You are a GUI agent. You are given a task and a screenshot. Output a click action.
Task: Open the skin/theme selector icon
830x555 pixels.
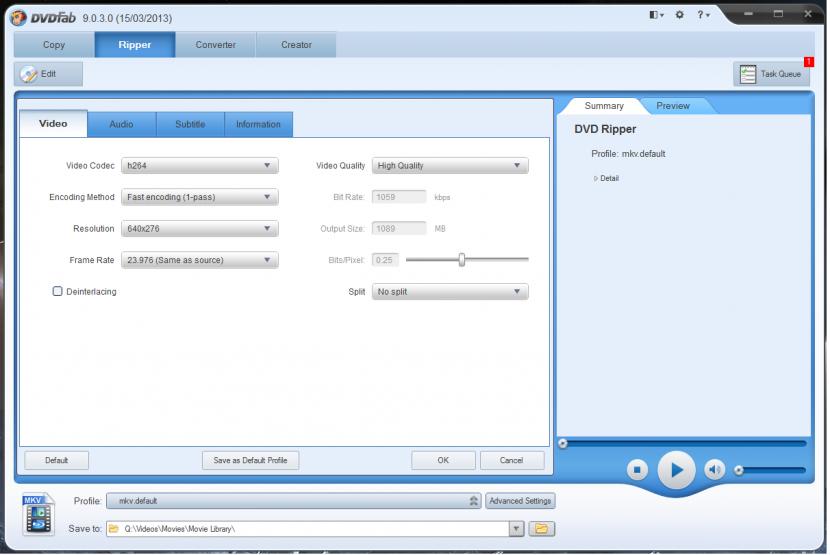[x=655, y=15]
